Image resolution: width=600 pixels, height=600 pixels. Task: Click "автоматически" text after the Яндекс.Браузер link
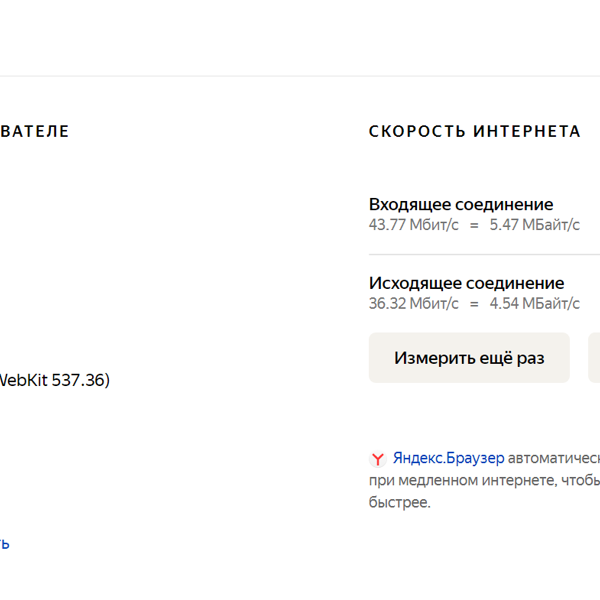554,458
